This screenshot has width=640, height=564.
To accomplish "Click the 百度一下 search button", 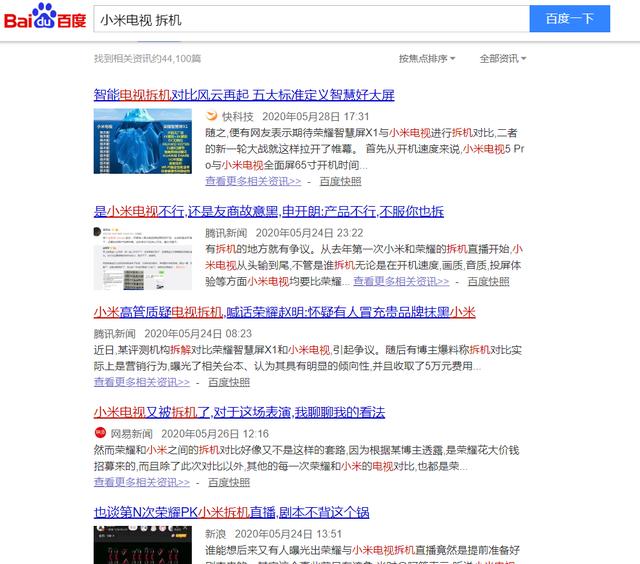I will [x=569, y=19].
